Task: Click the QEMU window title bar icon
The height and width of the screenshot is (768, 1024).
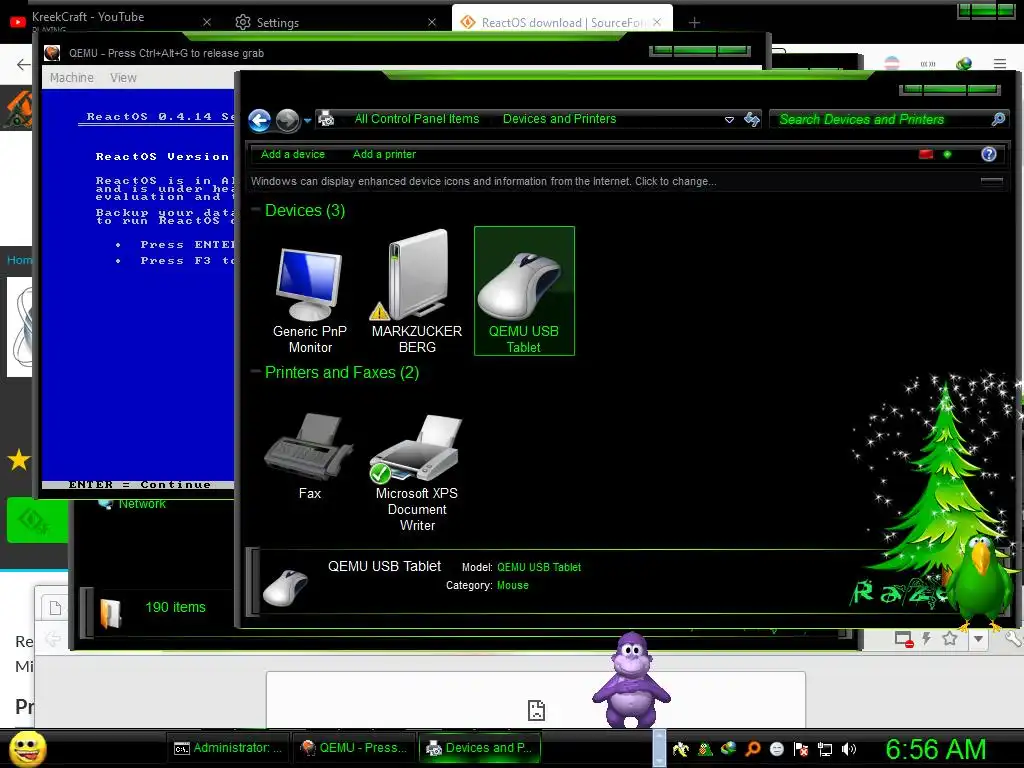Action: [52, 54]
